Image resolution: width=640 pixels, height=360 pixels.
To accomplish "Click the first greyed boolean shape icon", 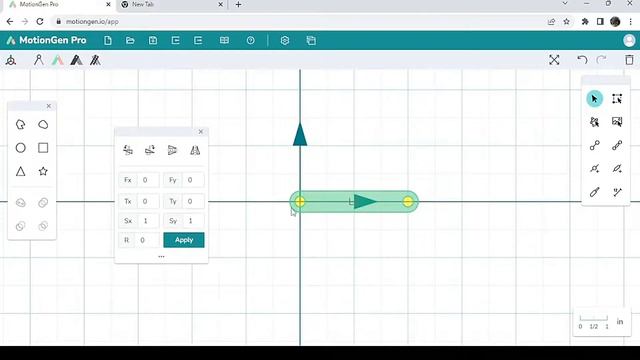I will point(20,202).
